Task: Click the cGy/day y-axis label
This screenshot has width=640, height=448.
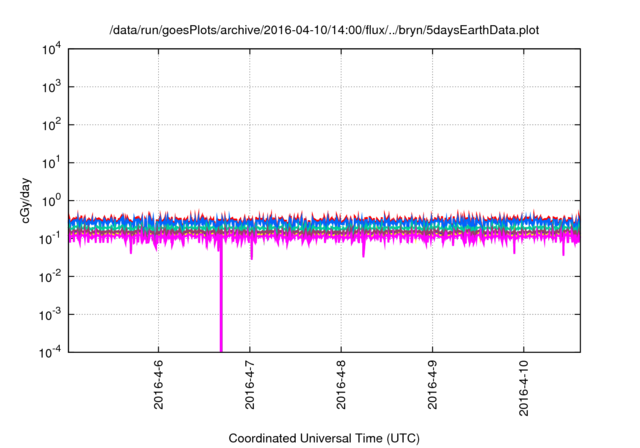Action: pos(25,200)
